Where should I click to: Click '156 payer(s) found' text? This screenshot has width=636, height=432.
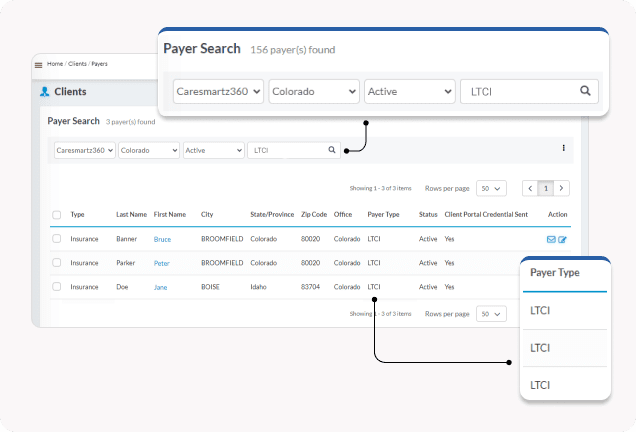292,50
